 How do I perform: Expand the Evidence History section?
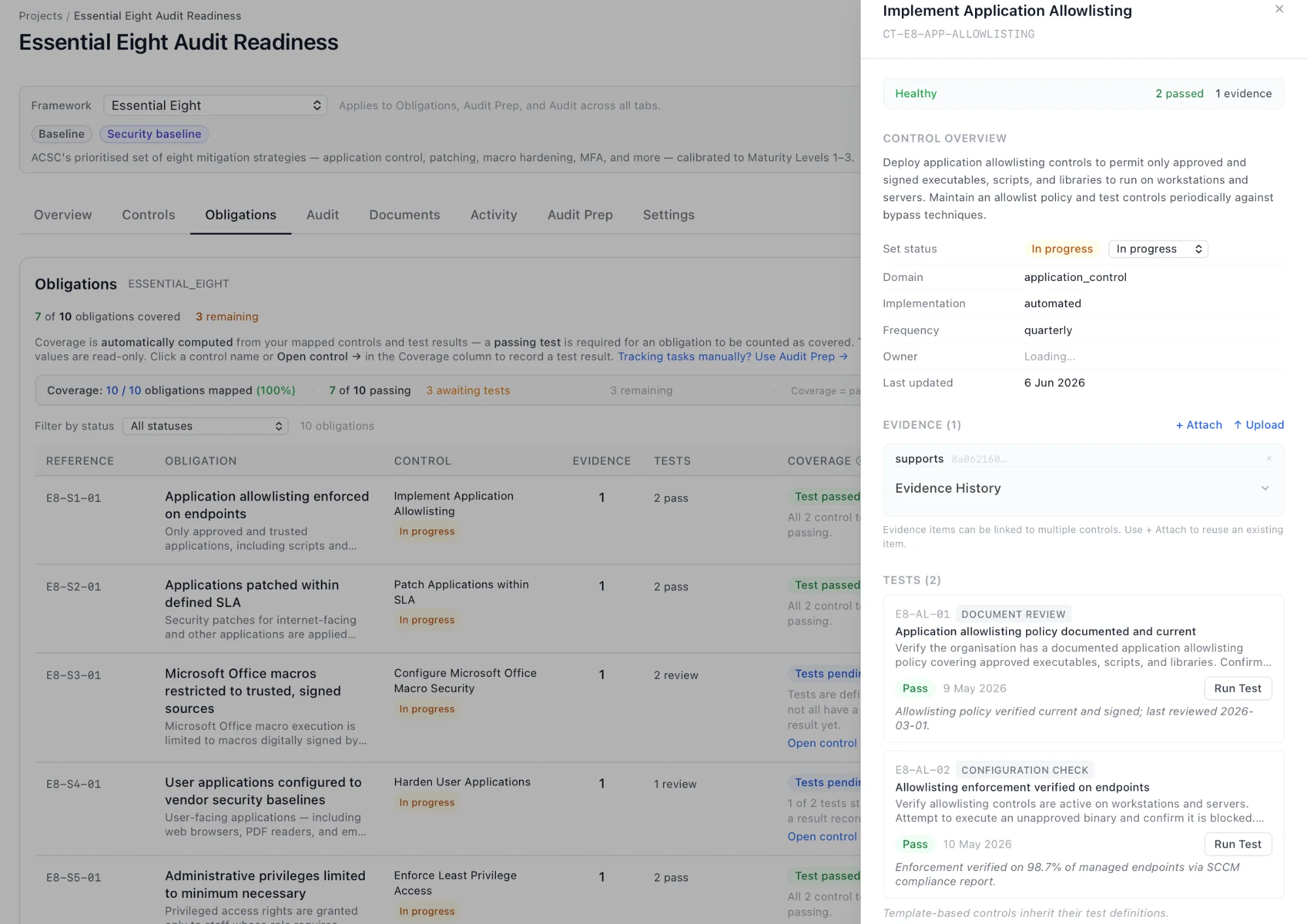point(1083,488)
